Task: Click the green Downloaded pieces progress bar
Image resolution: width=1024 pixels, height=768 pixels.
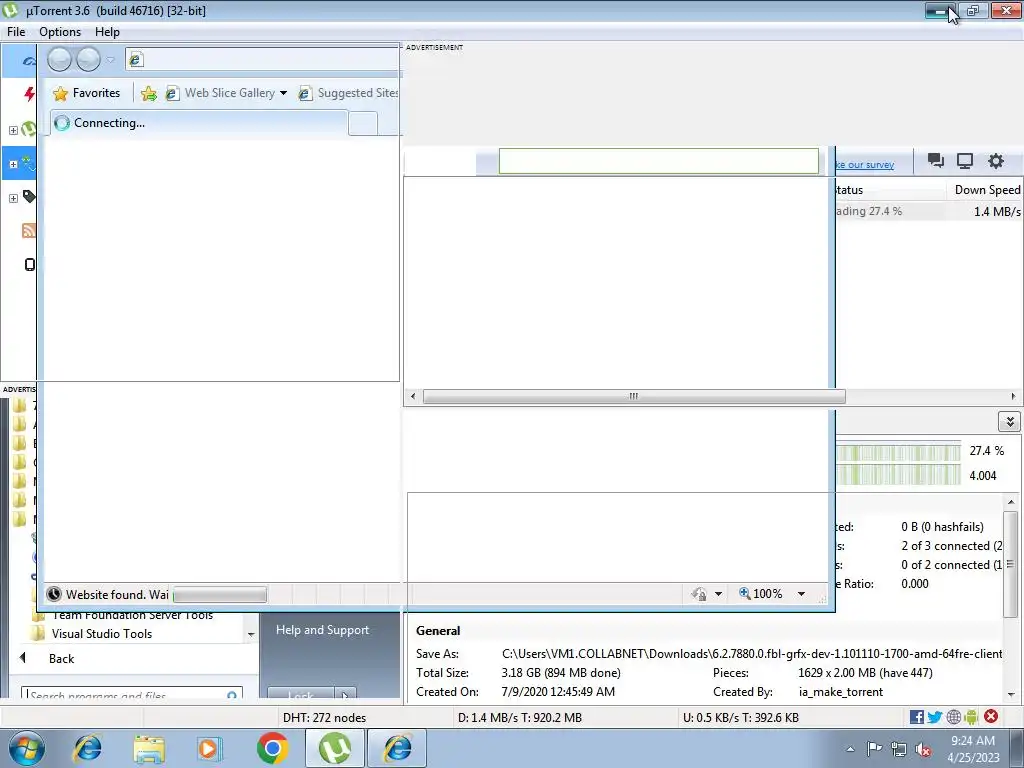Action: pos(898,451)
